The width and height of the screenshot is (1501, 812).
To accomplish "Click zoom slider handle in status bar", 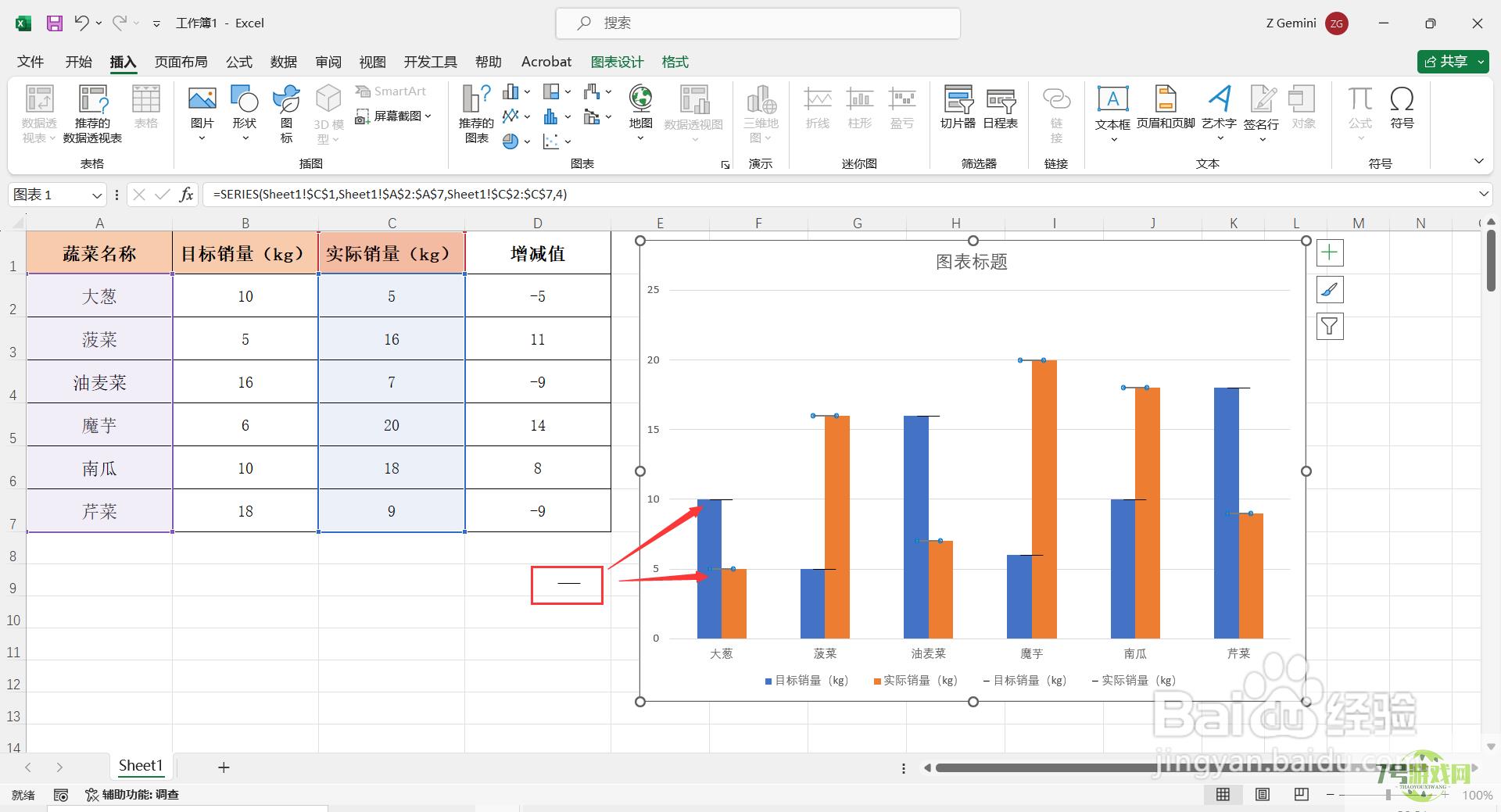I will 1388,795.
